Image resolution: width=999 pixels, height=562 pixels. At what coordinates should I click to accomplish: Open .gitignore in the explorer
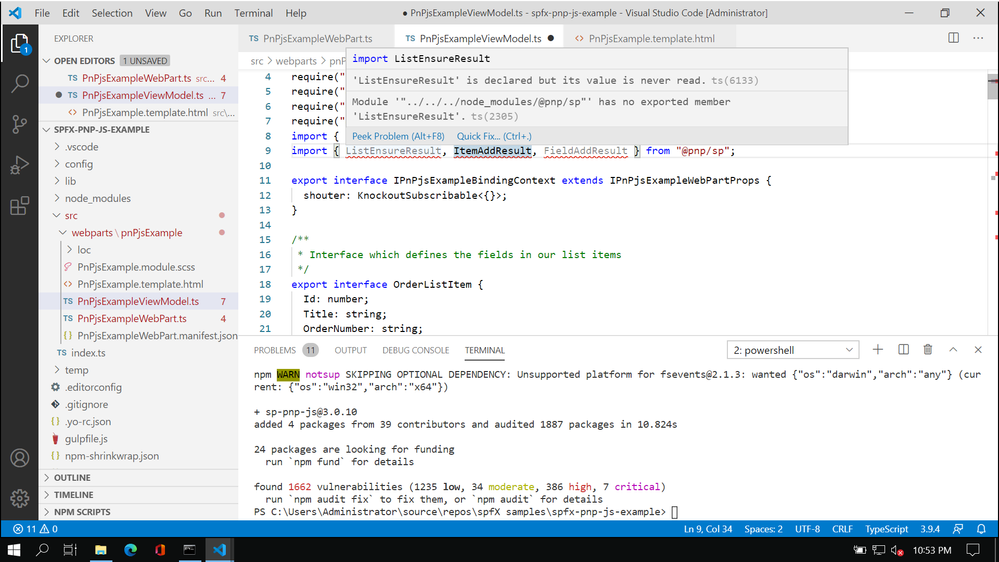coord(86,404)
